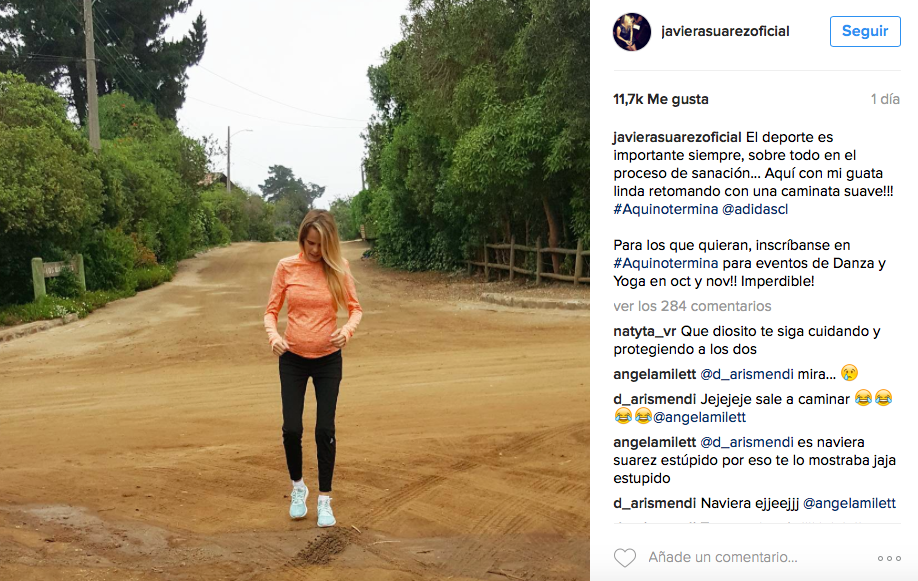Open the @adidascl mention

point(755,209)
